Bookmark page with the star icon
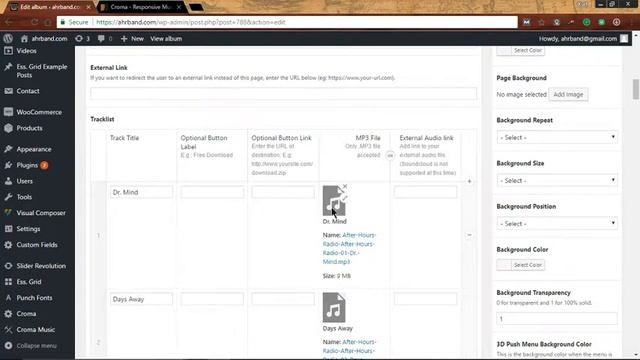Screen dimensions: 640x360 point(541,22)
